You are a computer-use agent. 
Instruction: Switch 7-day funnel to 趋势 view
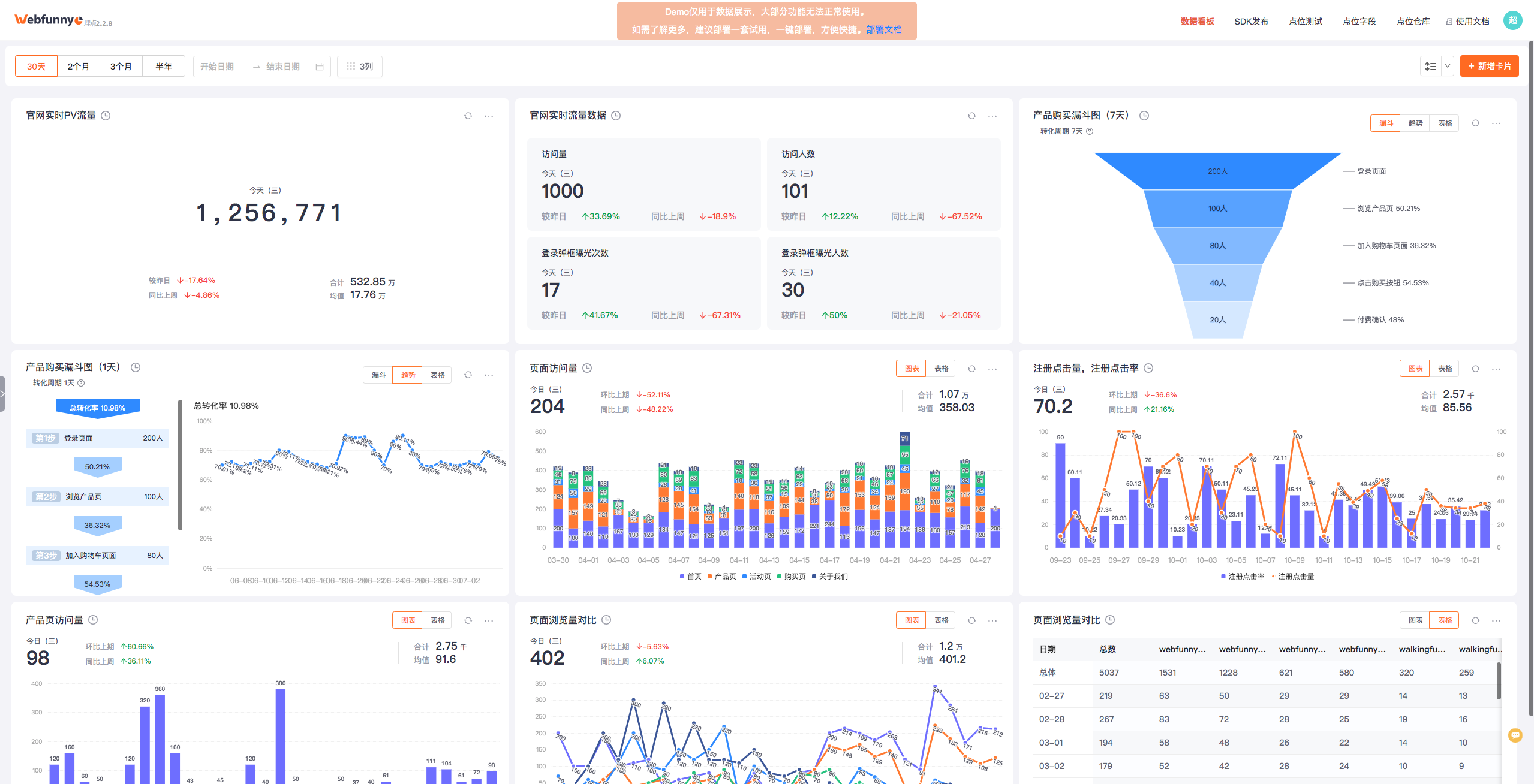(x=1415, y=123)
